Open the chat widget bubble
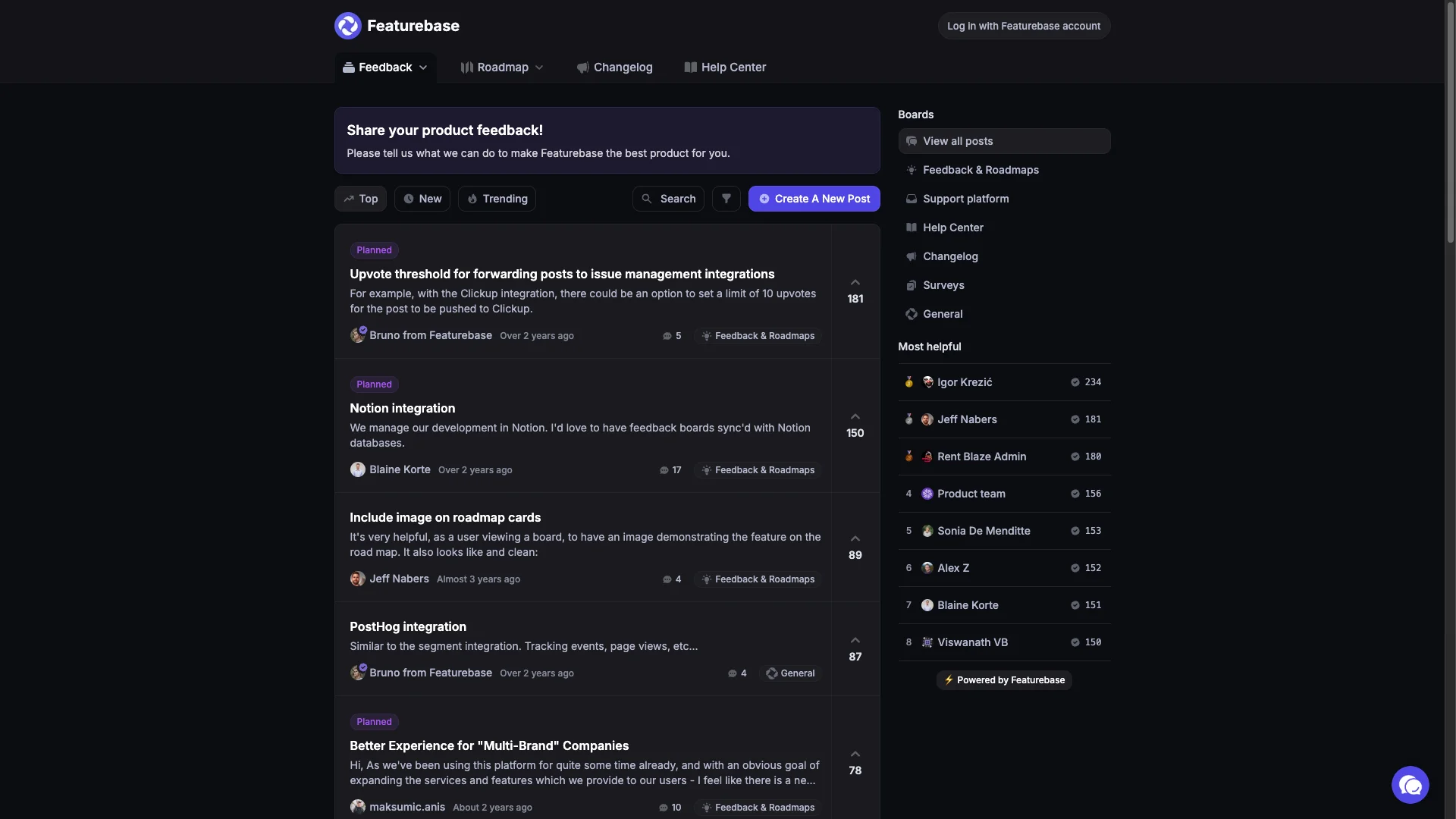 point(1410,785)
